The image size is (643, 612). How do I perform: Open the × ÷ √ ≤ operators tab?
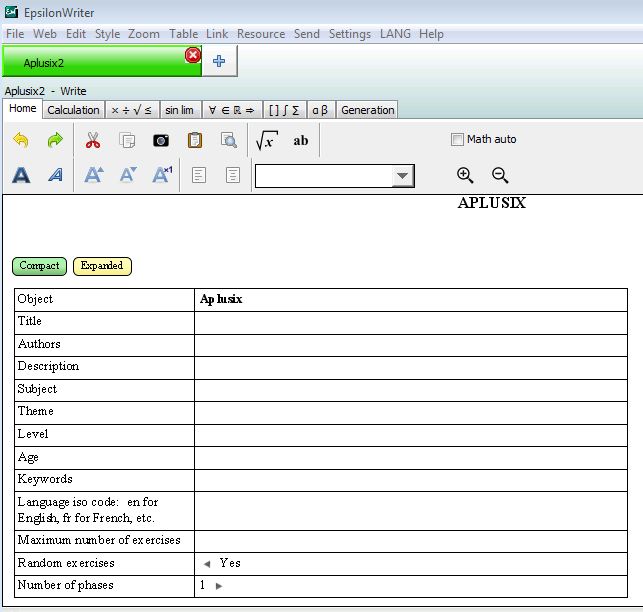(132, 110)
